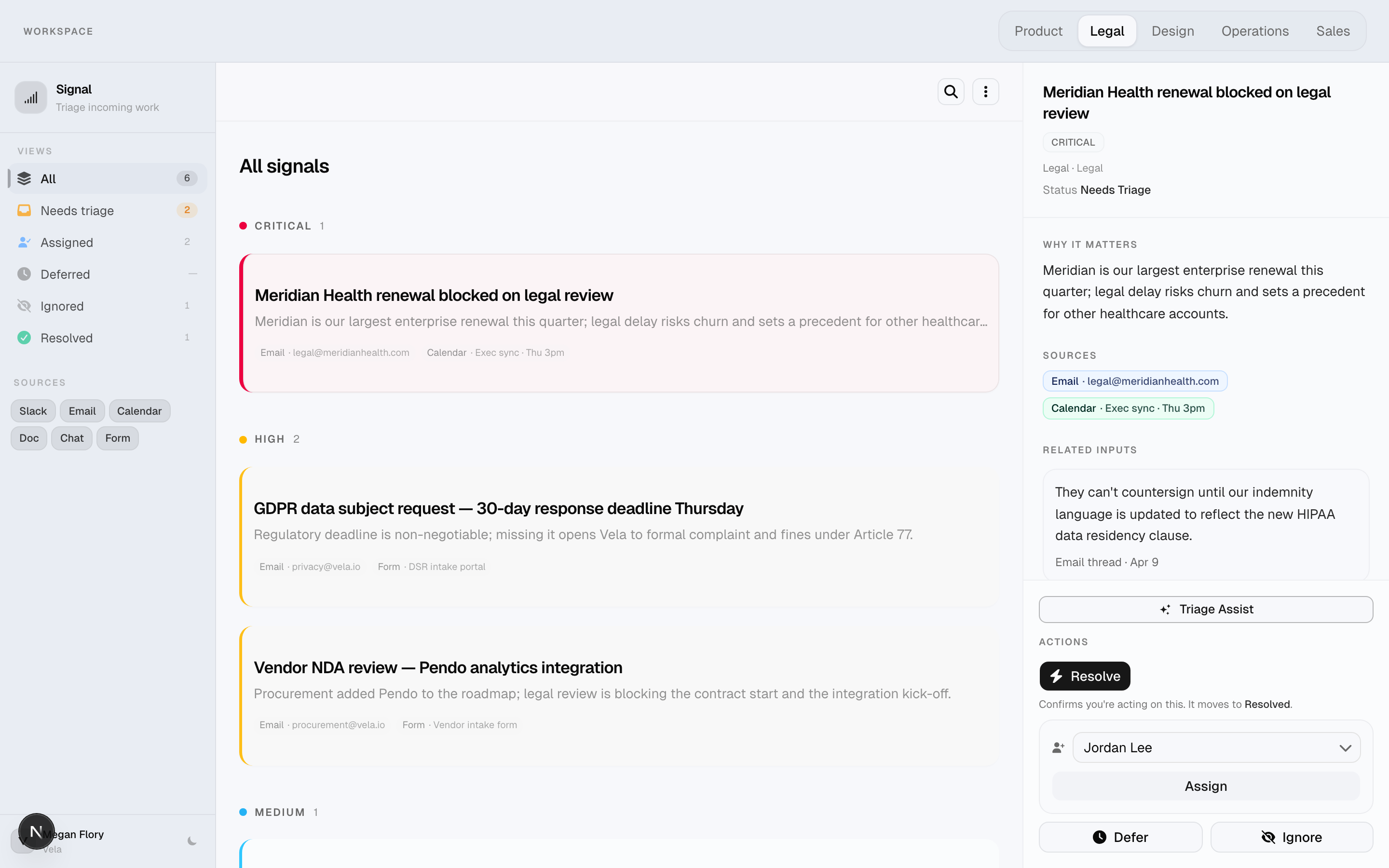
Task: Select the All view
Action: point(108,178)
